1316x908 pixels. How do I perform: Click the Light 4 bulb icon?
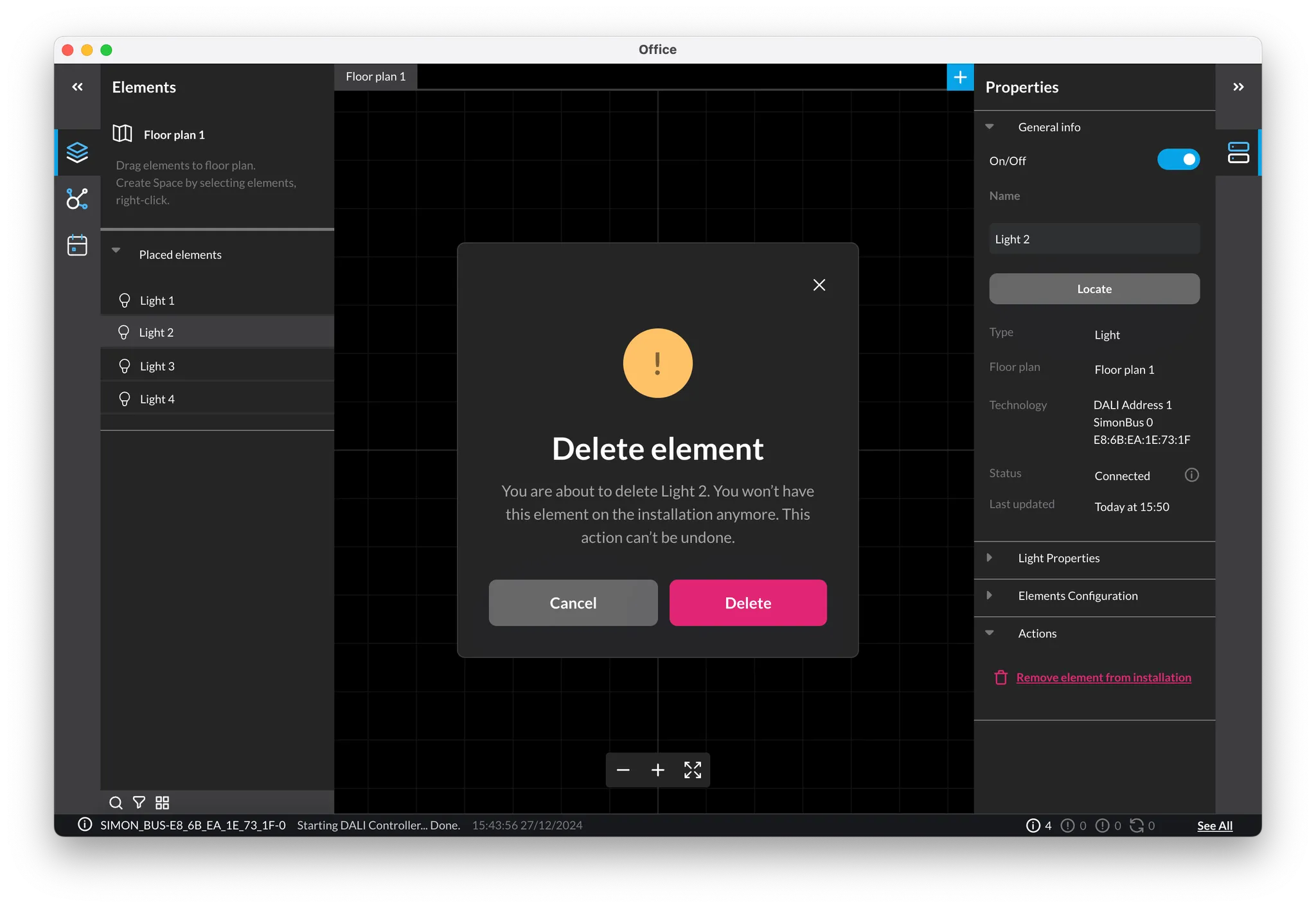(125, 399)
